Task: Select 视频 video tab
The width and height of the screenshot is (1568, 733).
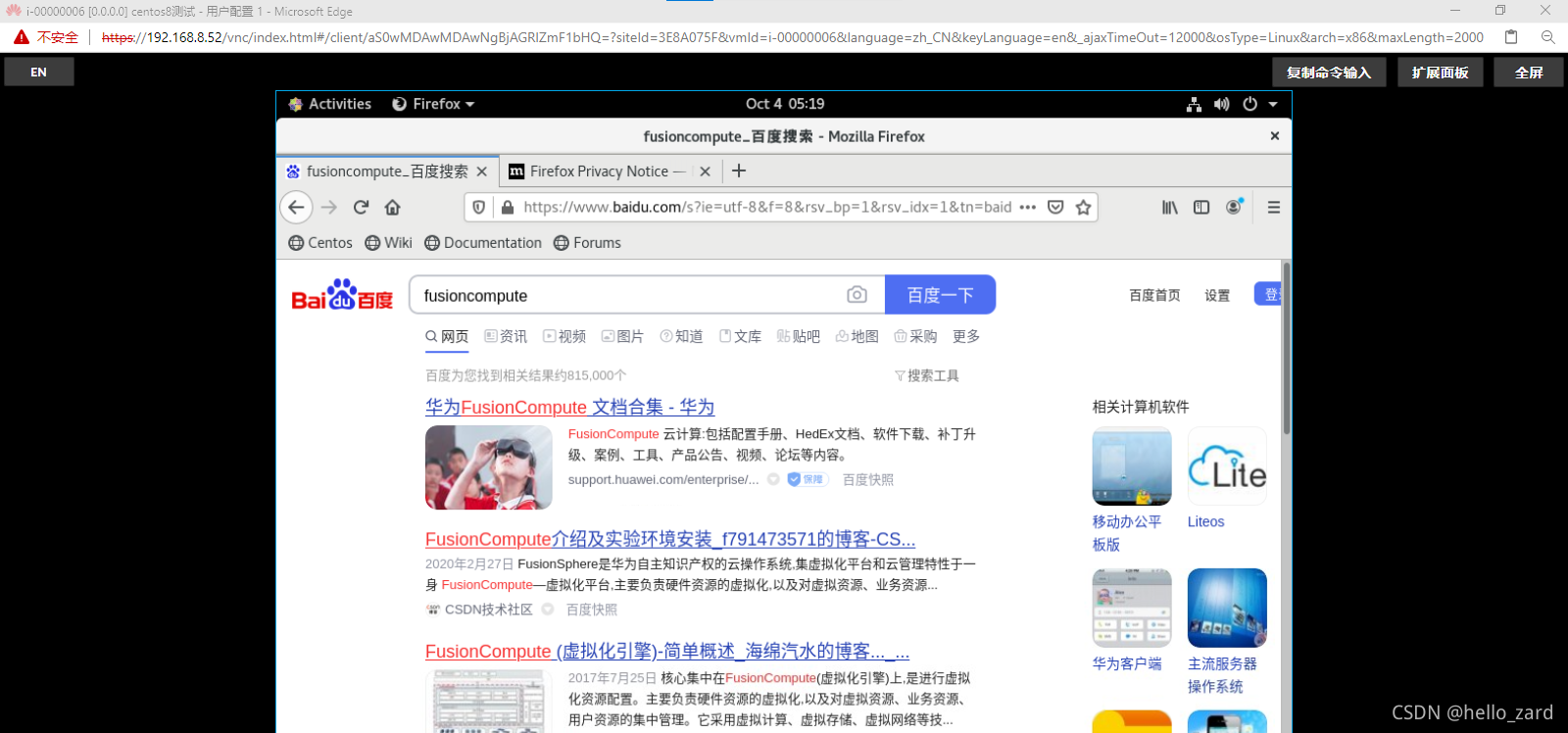Action: click(x=564, y=336)
